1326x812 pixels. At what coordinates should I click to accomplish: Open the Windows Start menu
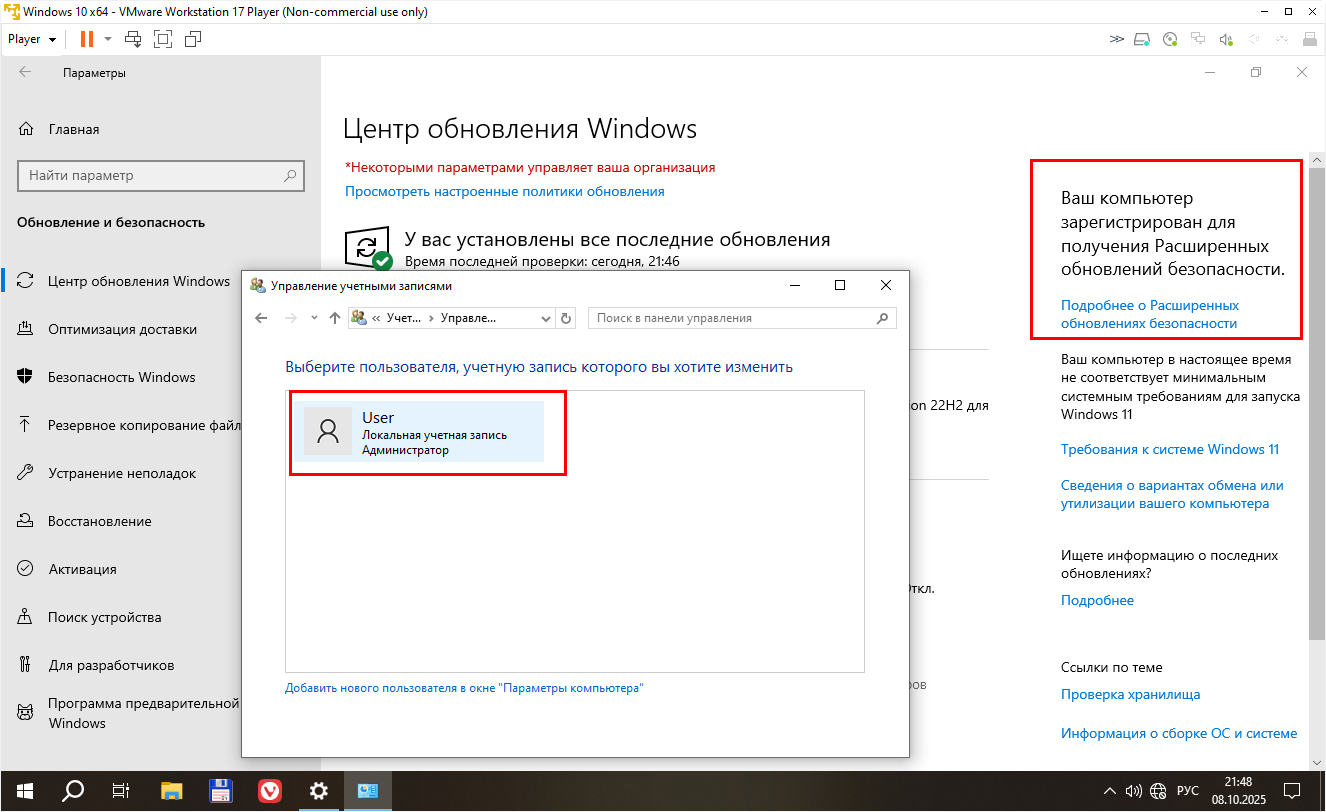click(x=24, y=790)
